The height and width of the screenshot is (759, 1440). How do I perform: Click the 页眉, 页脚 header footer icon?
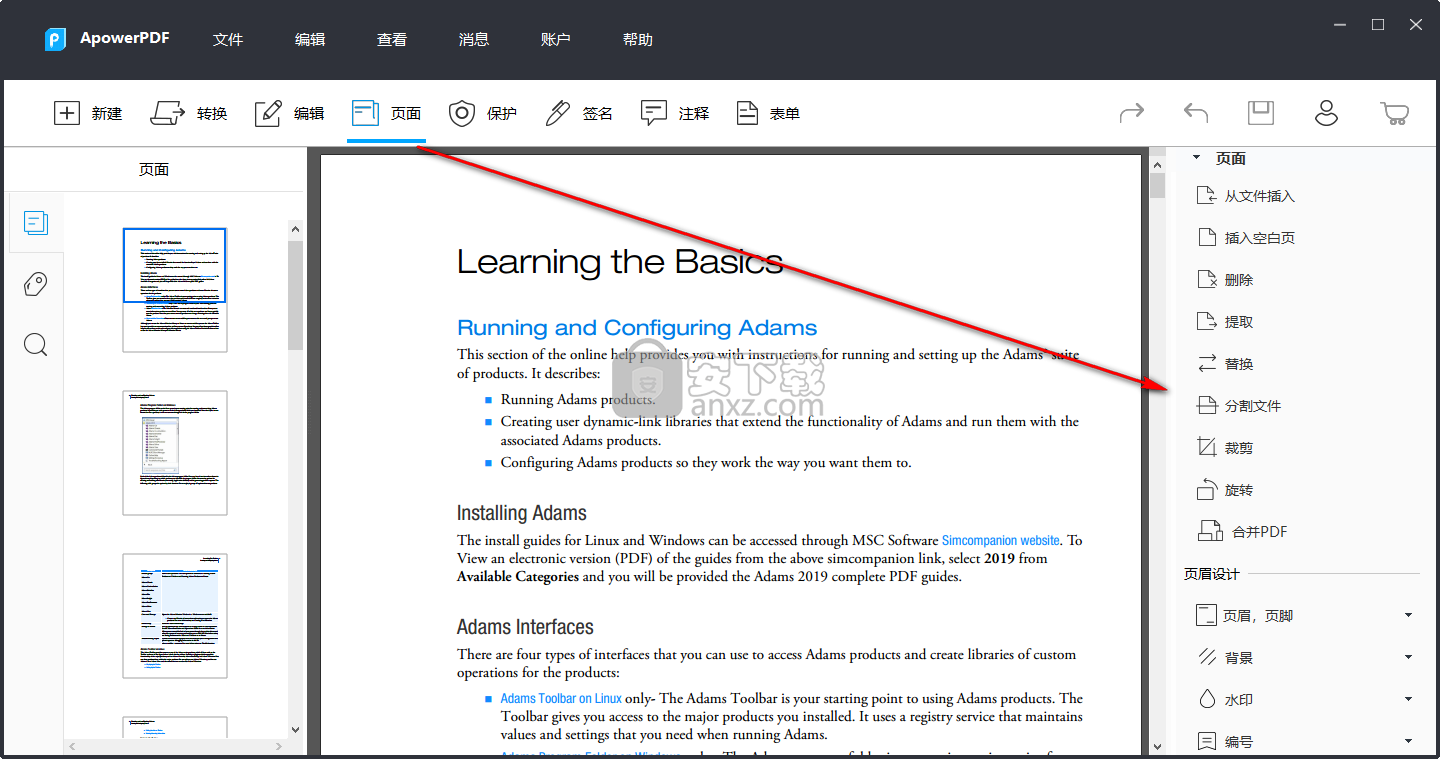point(1207,616)
